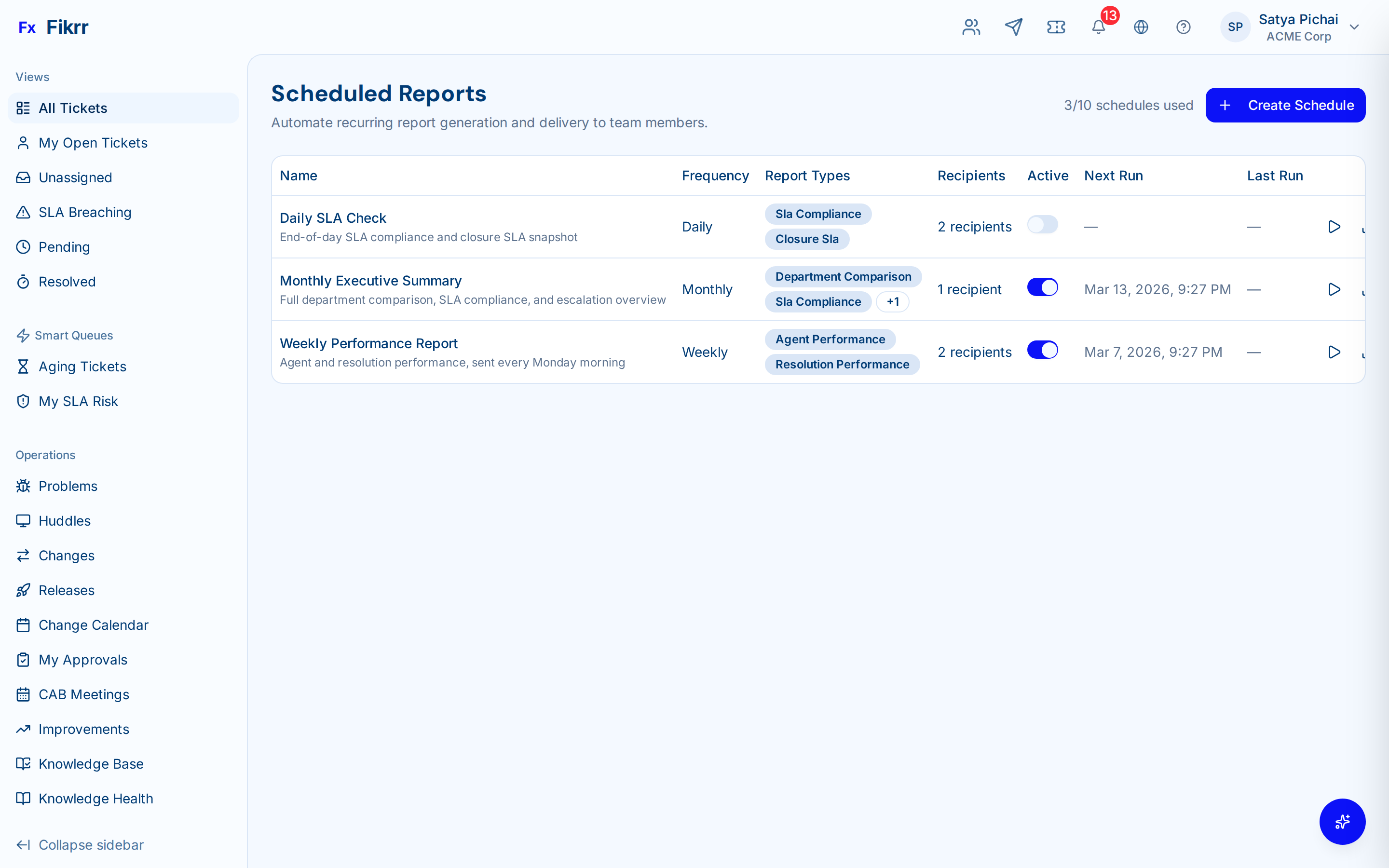Select Aging Tickets in Smart Queues

click(82, 366)
